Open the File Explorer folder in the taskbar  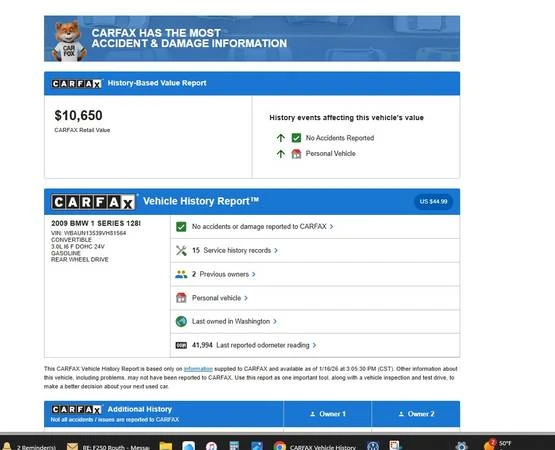pyautogui.click(x=166, y=446)
